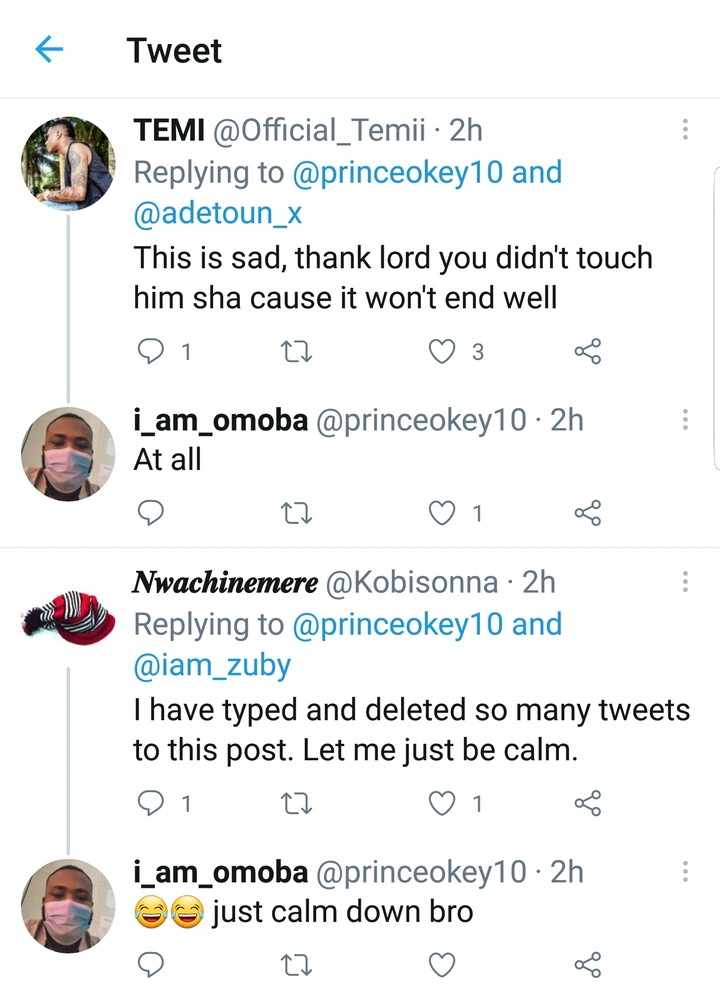Reply to the 'just calm down bro' tweet
The width and height of the screenshot is (720, 987).
(x=149, y=964)
